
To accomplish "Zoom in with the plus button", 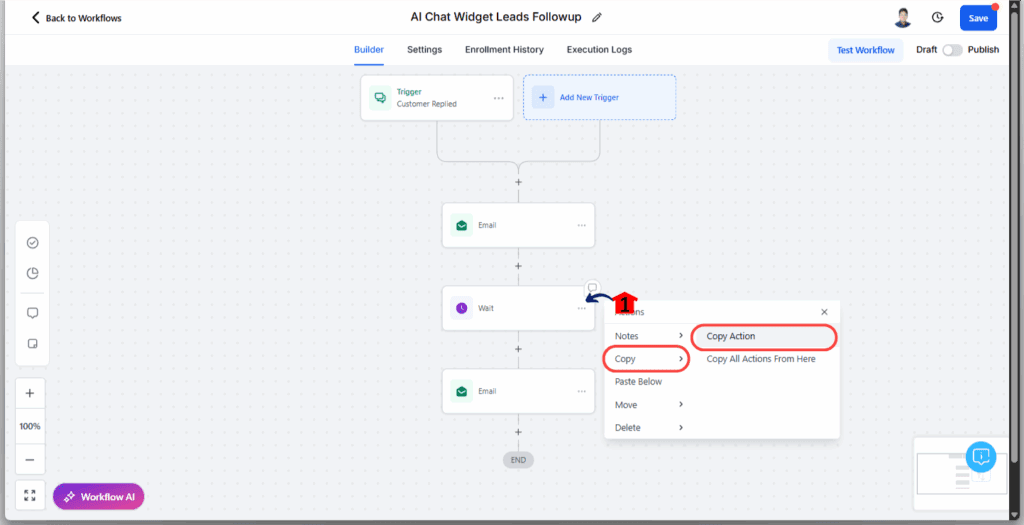I will [30, 393].
